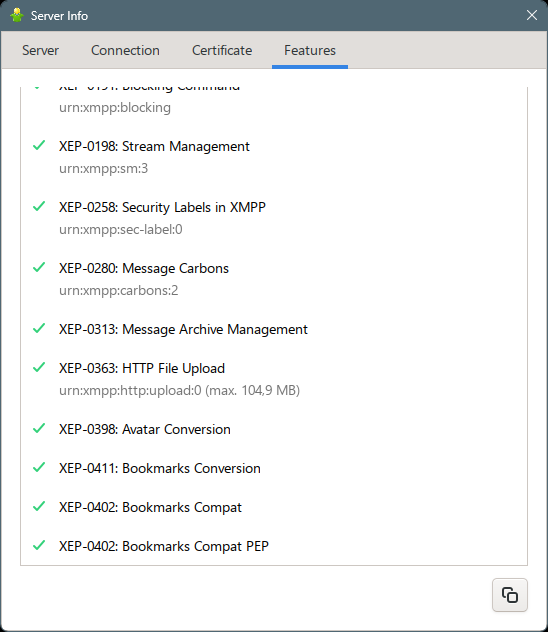Viewport: 548px width, 632px height.
Task: Click checkmark beside XEP-0258 Security Labels
Action: [39, 206]
